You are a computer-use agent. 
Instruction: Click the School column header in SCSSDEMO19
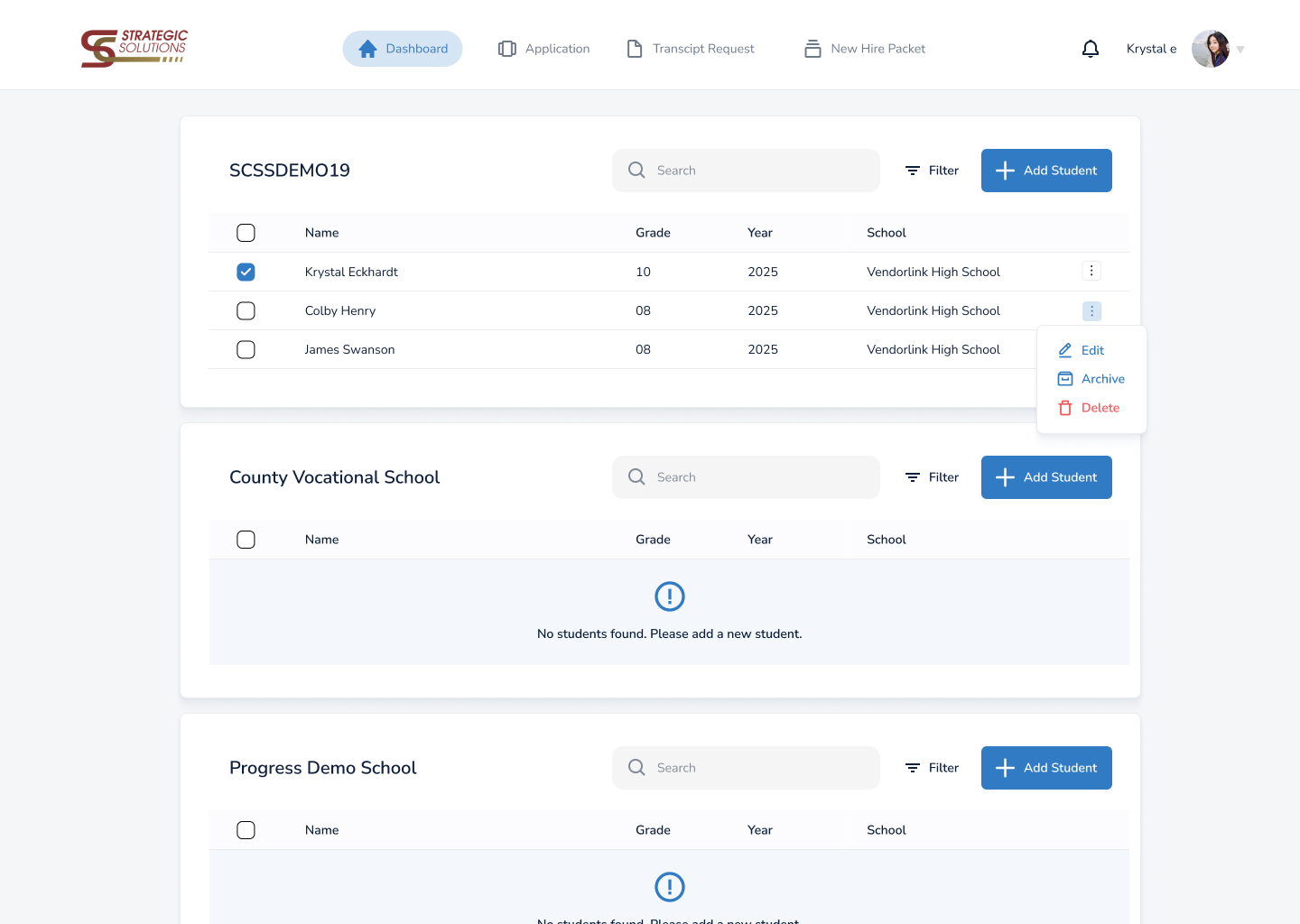(x=887, y=233)
